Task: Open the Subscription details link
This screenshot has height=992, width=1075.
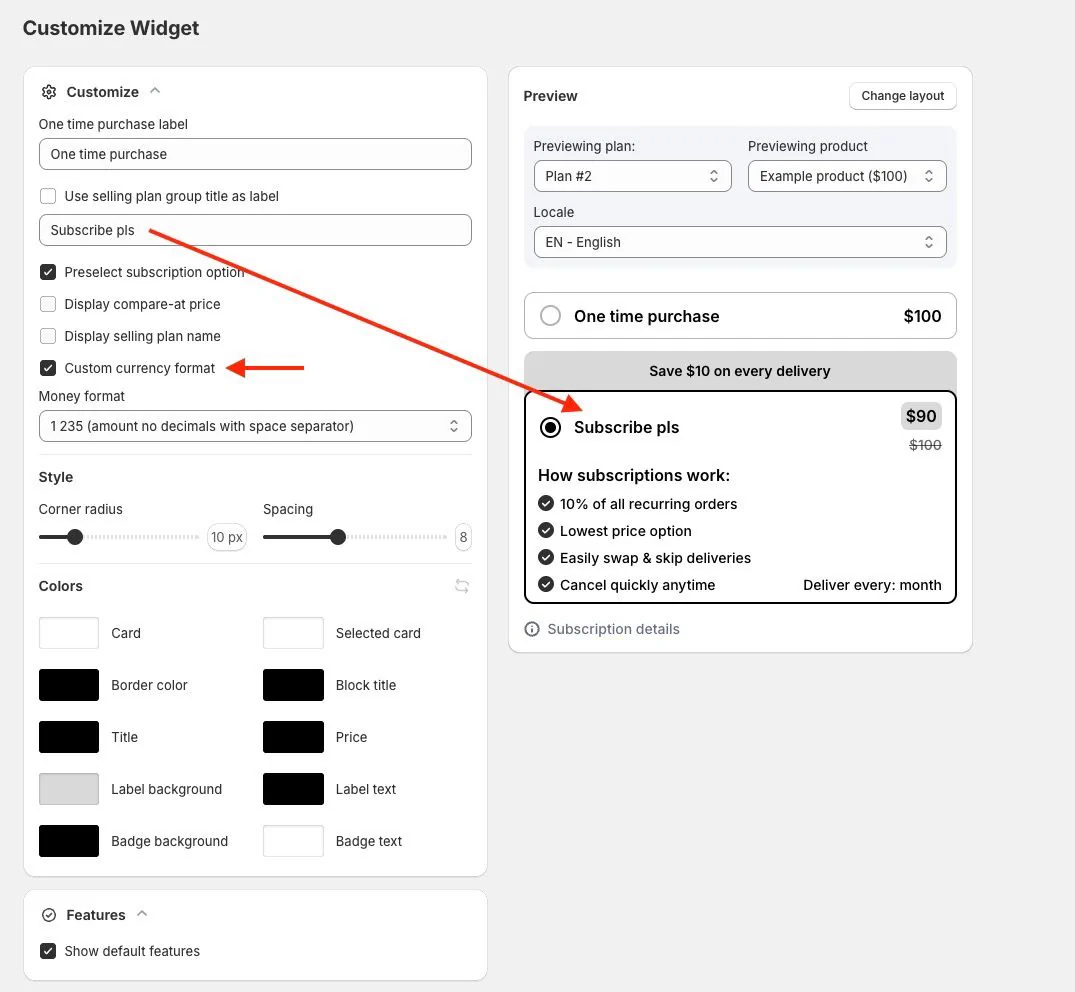Action: (x=613, y=629)
